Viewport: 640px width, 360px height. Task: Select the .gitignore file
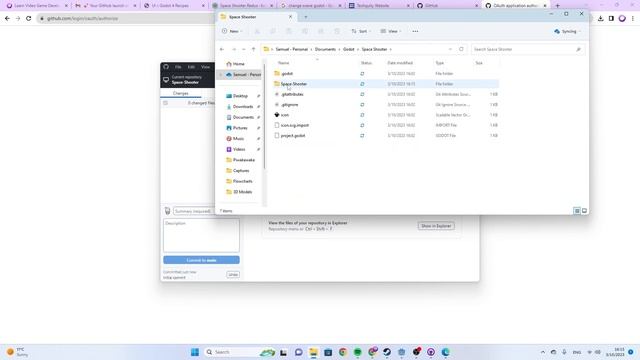pos(386,104)
